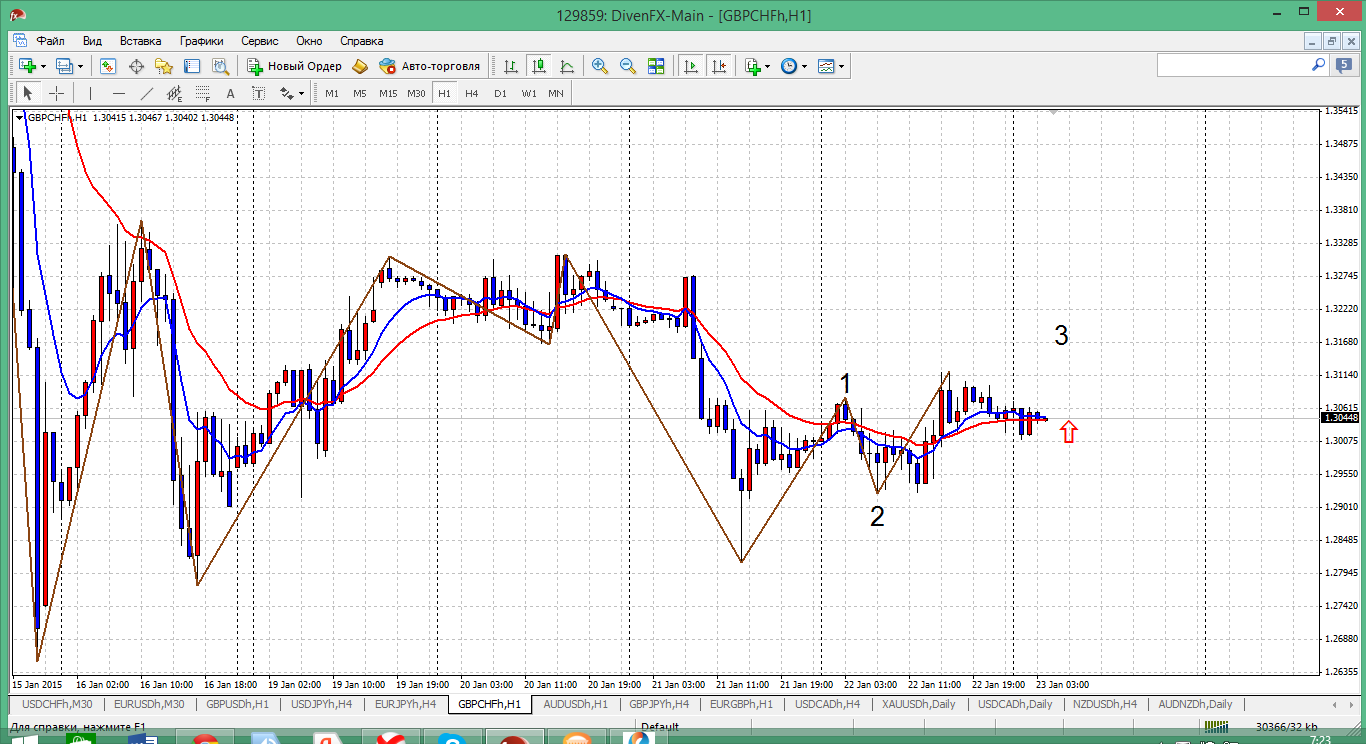Pick the Fibonacci retracement tool
1369x744 pixels.
pos(203,93)
